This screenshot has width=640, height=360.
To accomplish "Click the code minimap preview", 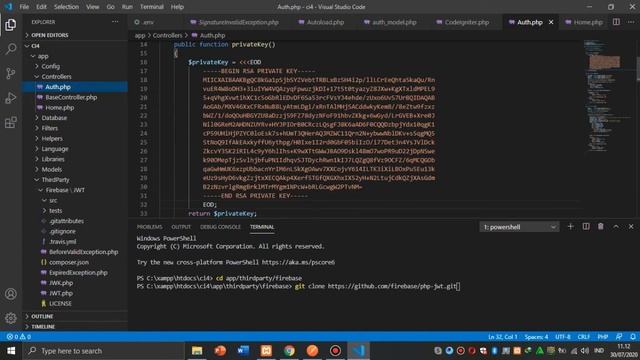I will click(608, 96).
